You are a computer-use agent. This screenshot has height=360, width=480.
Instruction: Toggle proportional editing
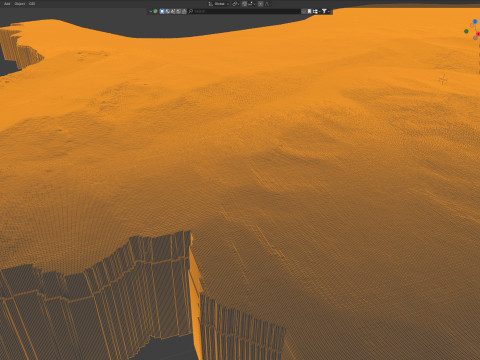click(261, 4)
